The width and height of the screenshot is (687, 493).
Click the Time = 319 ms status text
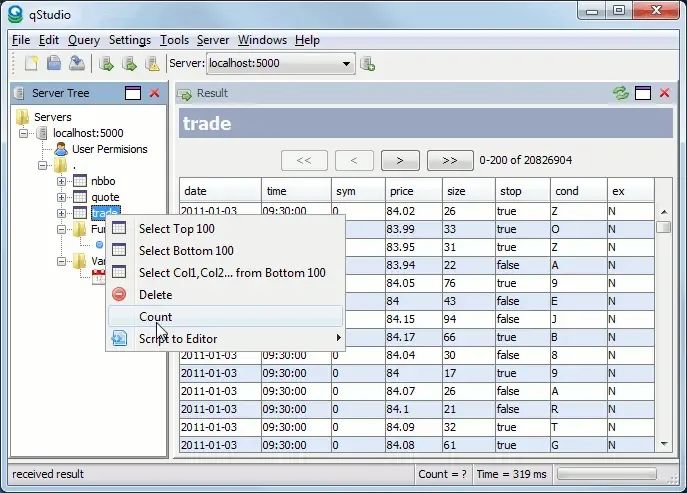click(511, 474)
